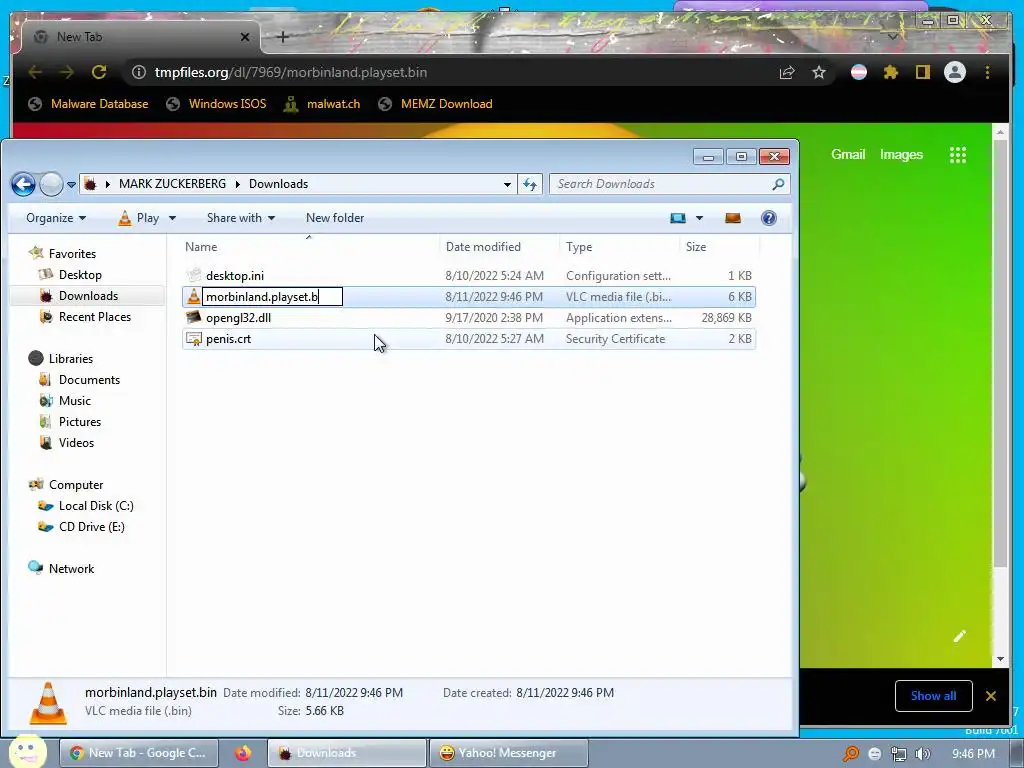Open Desktop in the Favorites list
1024x768 pixels.
[80, 275]
